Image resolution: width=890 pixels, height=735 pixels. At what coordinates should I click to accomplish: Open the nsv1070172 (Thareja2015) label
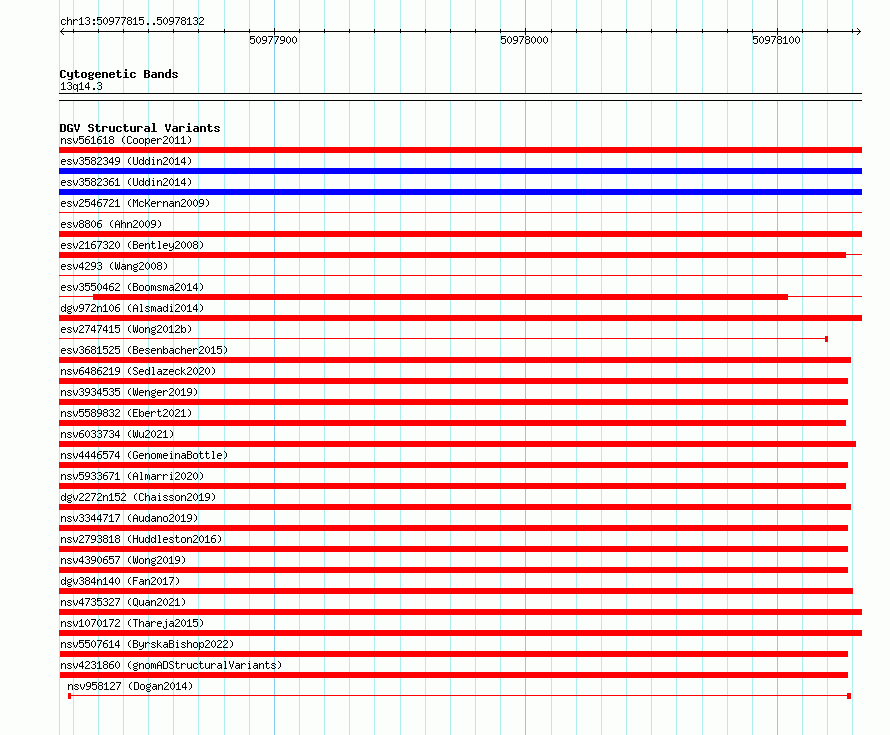click(132, 623)
